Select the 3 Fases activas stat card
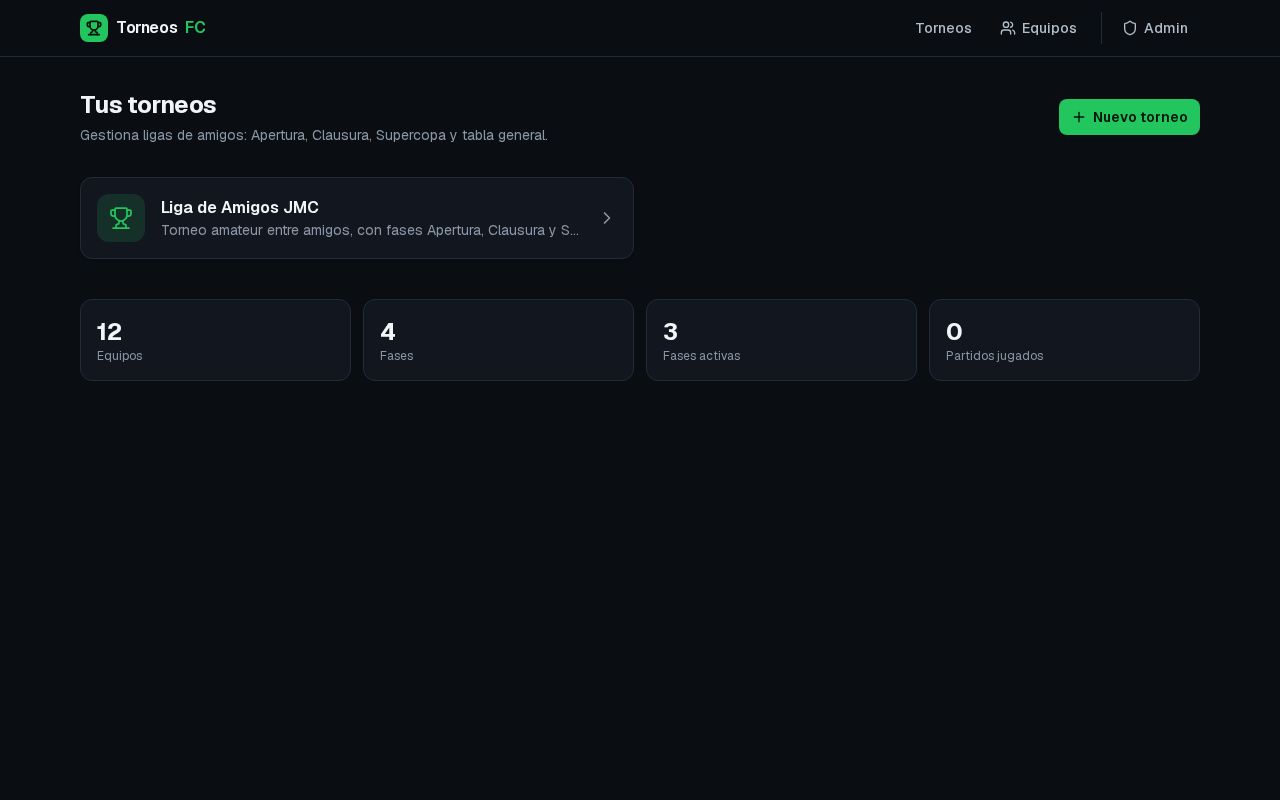This screenshot has height=800, width=1280. point(781,340)
